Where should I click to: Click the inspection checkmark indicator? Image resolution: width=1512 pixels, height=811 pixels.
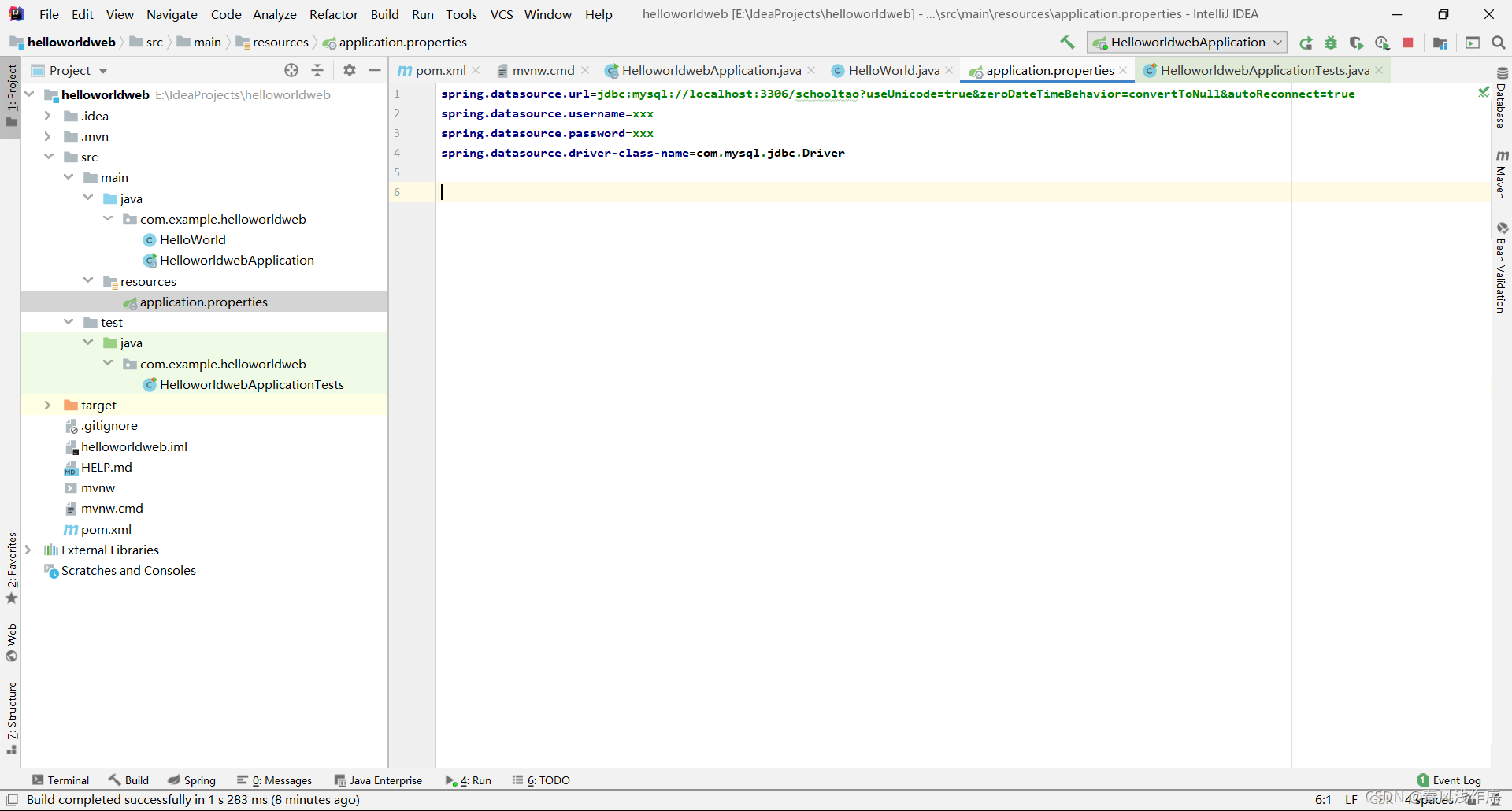click(1483, 92)
